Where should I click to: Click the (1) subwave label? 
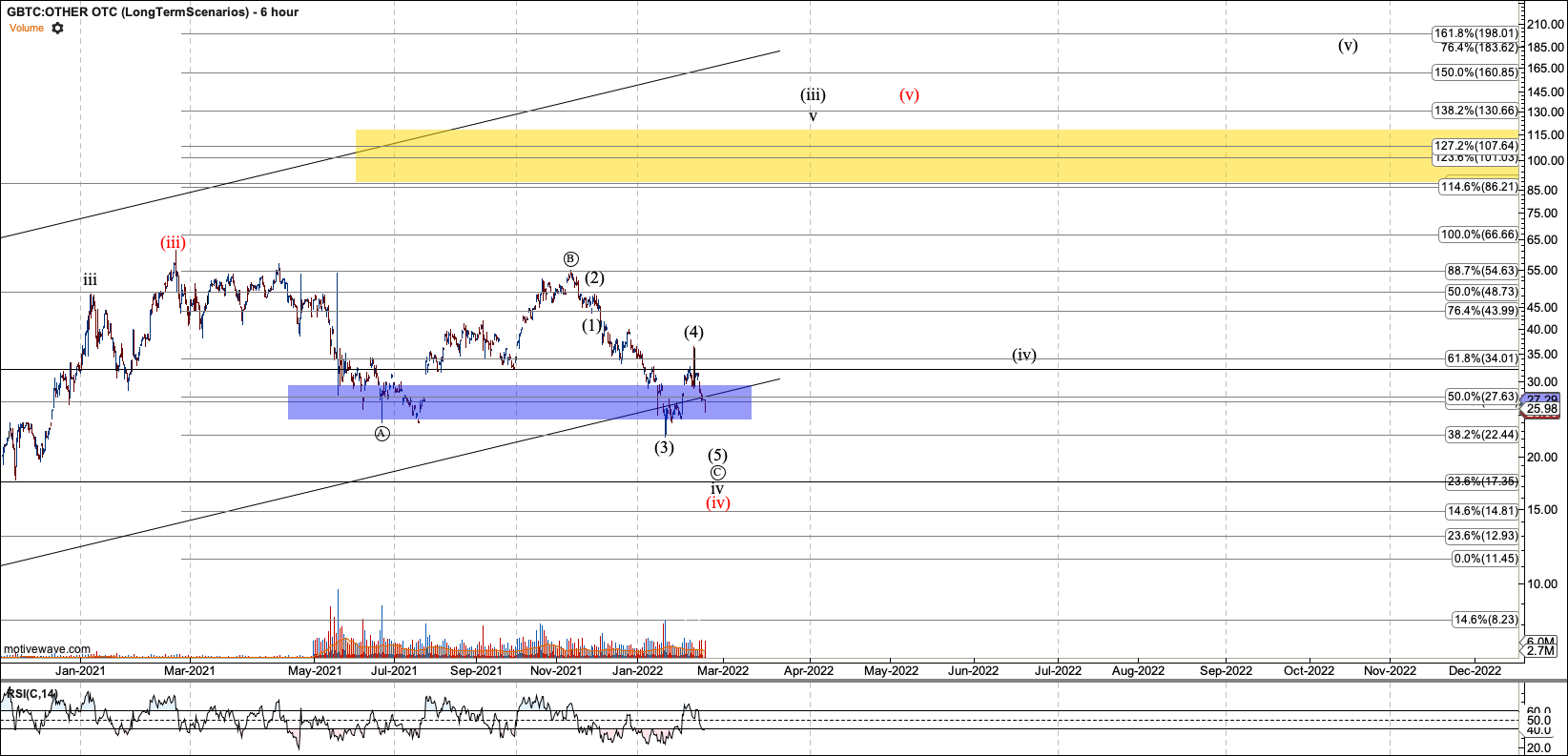[592, 325]
